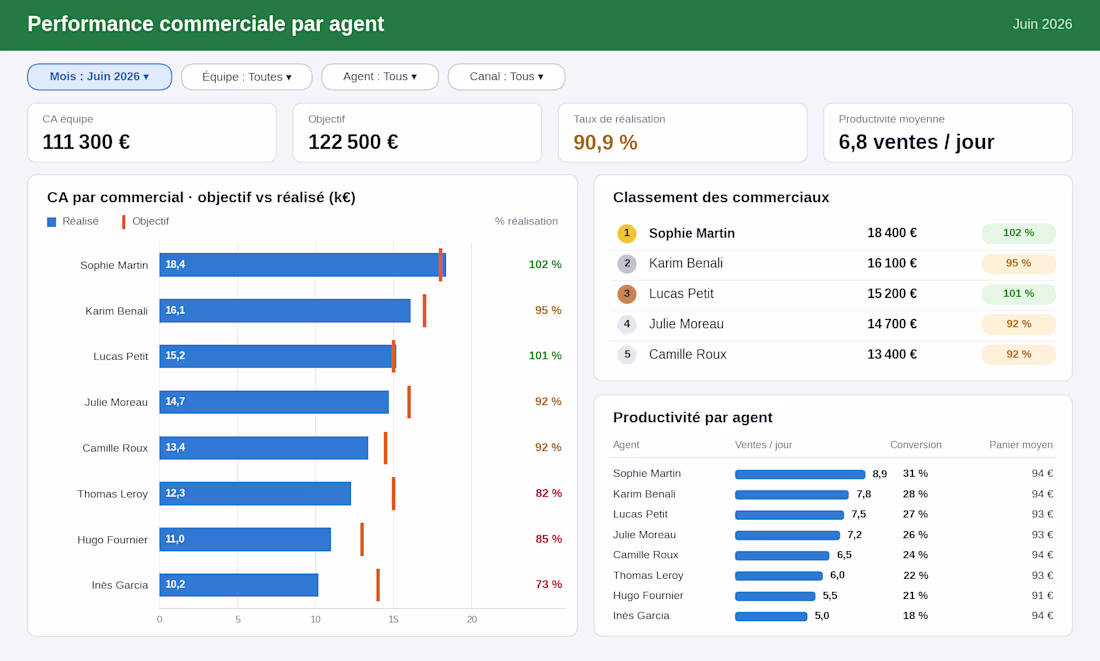Screen dimensions: 1100x661
Task: Click Hugo Fournier's 11,0 chart bar
Action: 245,539
